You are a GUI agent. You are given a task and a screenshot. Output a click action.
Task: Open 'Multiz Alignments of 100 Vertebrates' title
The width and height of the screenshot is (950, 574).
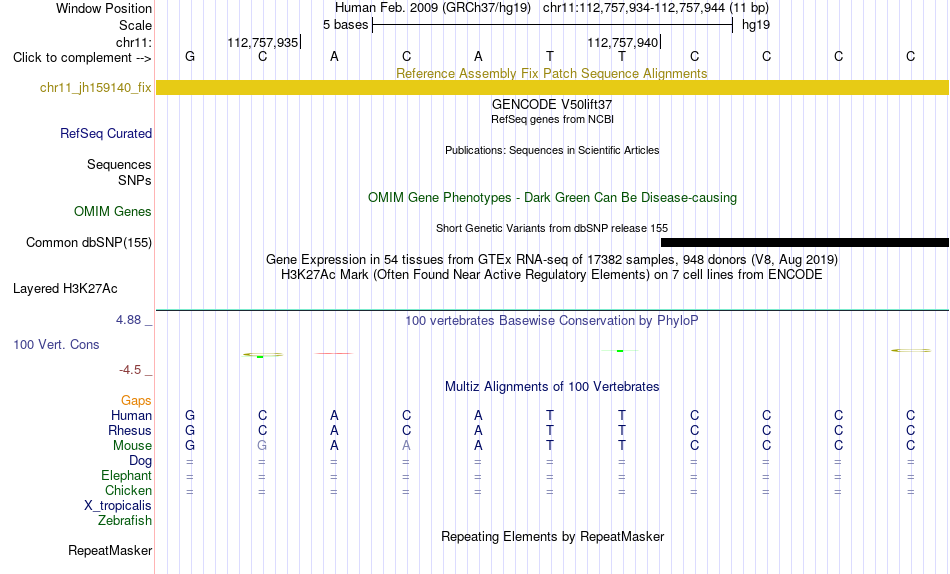[552, 387]
